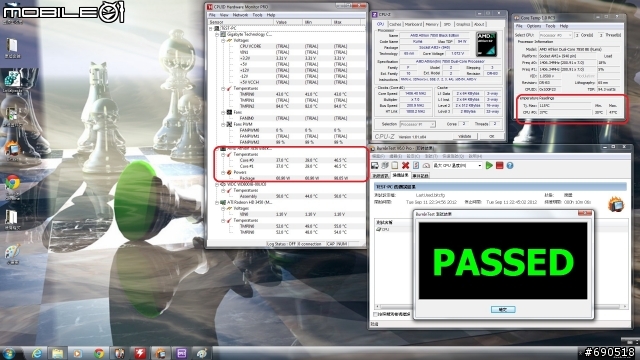640x360 pixels.
Task: Click the stacked pages icon in BurnInTest toolbar
Action: (385, 165)
